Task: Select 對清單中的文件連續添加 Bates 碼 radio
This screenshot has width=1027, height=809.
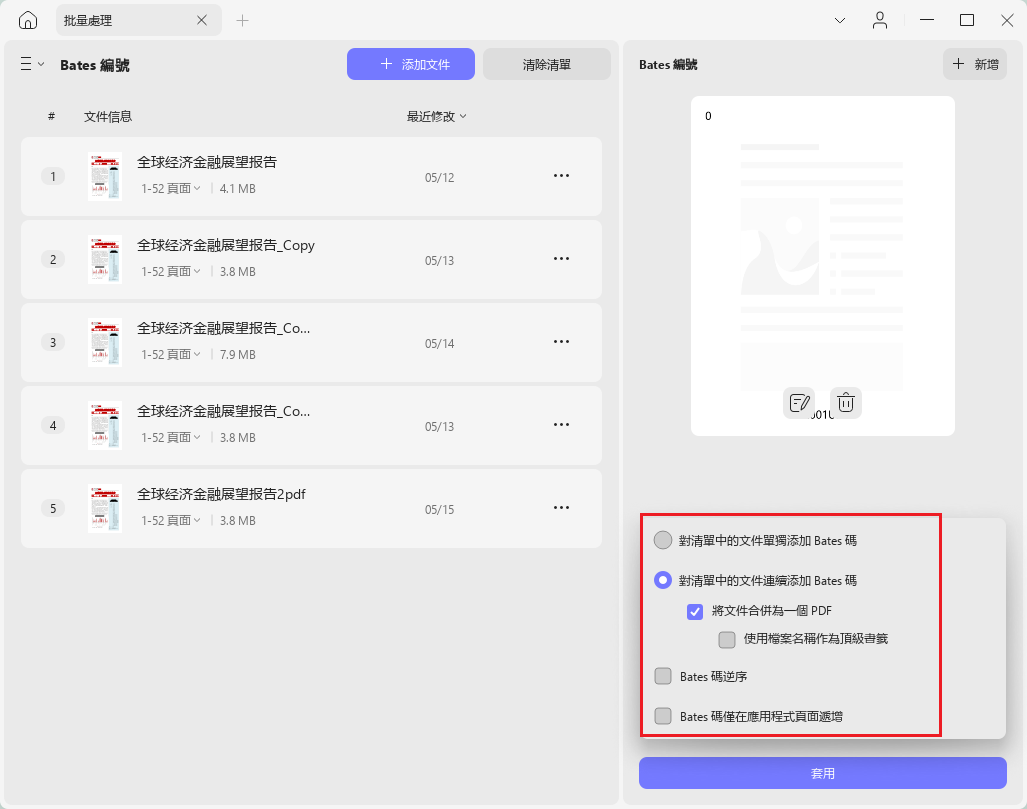Action: click(663, 580)
